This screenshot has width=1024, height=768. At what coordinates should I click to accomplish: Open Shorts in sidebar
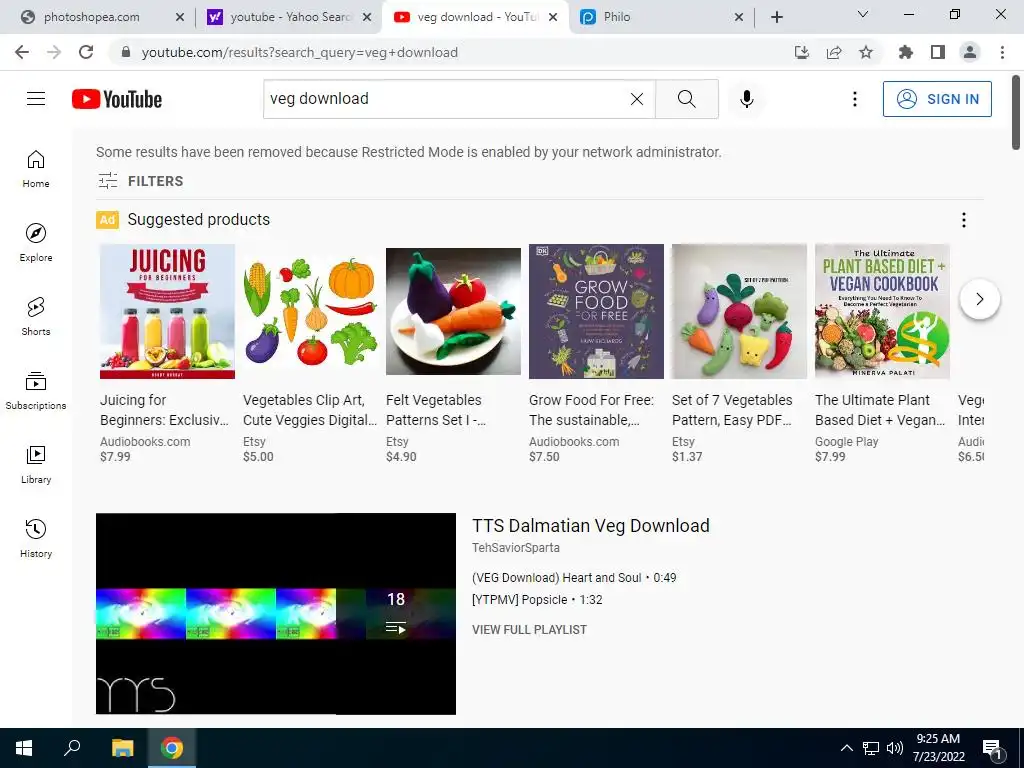[36, 317]
